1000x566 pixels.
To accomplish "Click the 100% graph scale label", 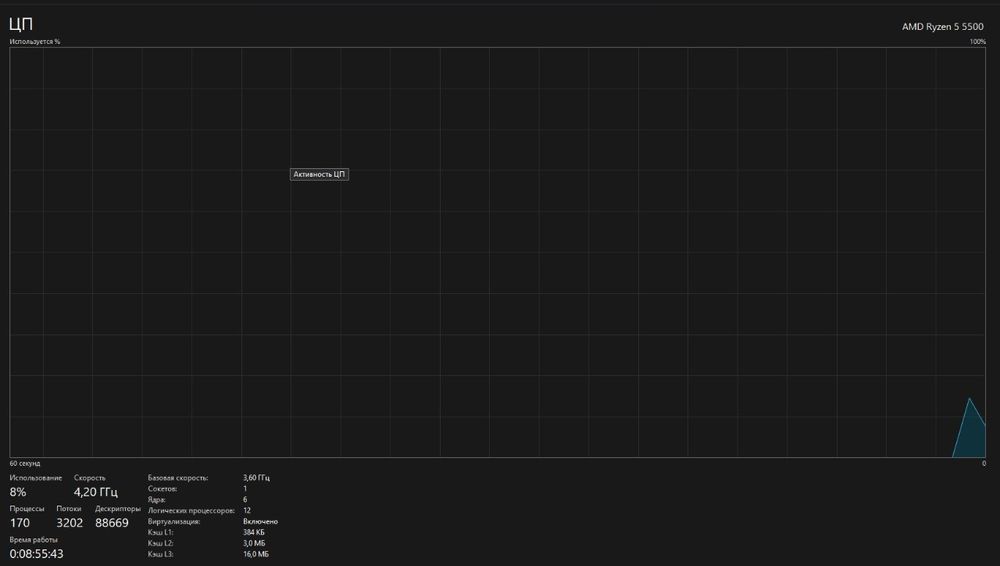I will (x=977, y=41).
